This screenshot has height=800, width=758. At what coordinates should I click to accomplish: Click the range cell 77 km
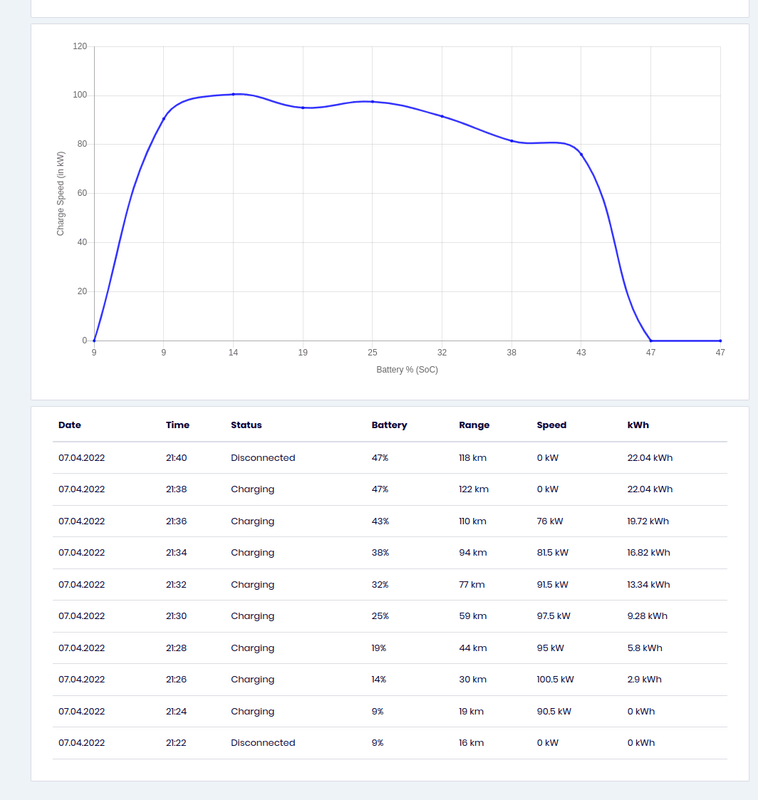pos(471,585)
